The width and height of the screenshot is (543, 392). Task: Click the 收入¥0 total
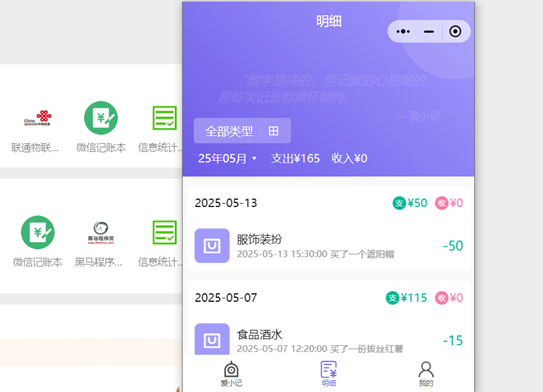tap(349, 159)
